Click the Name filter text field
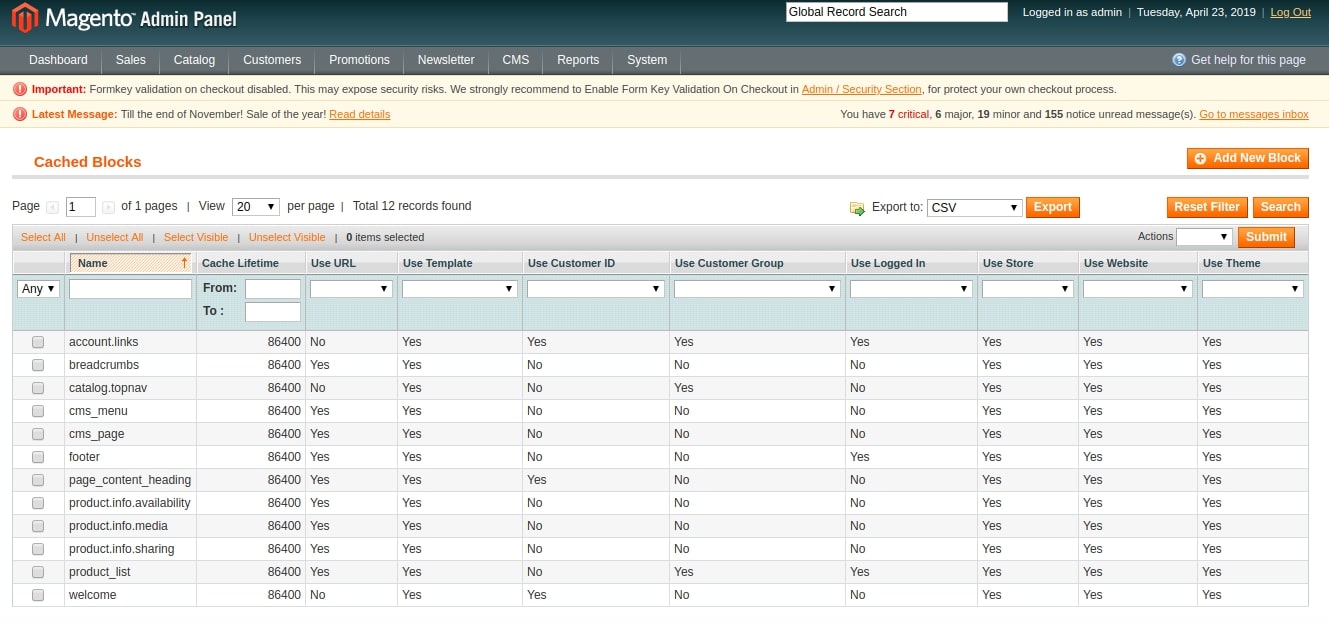This screenshot has width=1329, height=623. [130, 289]
